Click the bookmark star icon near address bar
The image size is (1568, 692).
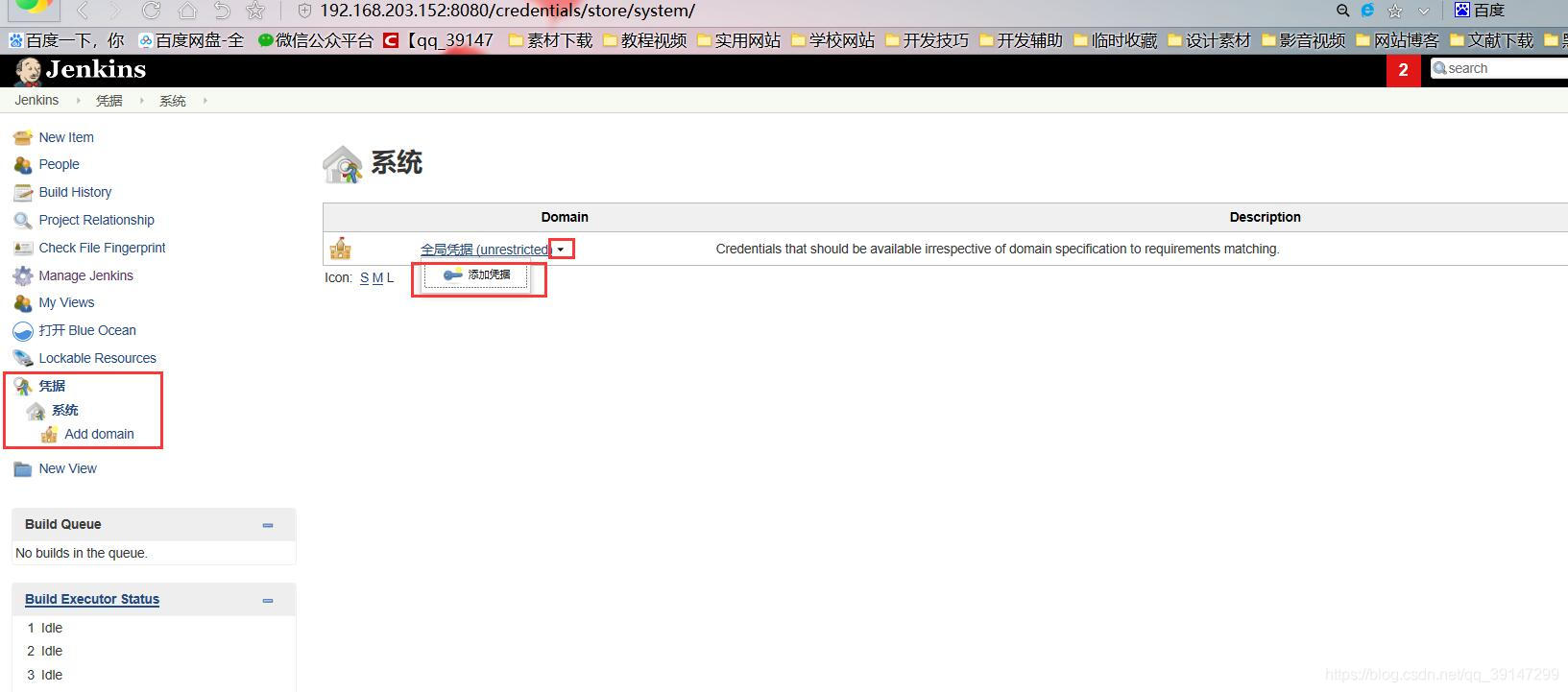[254, 11]
